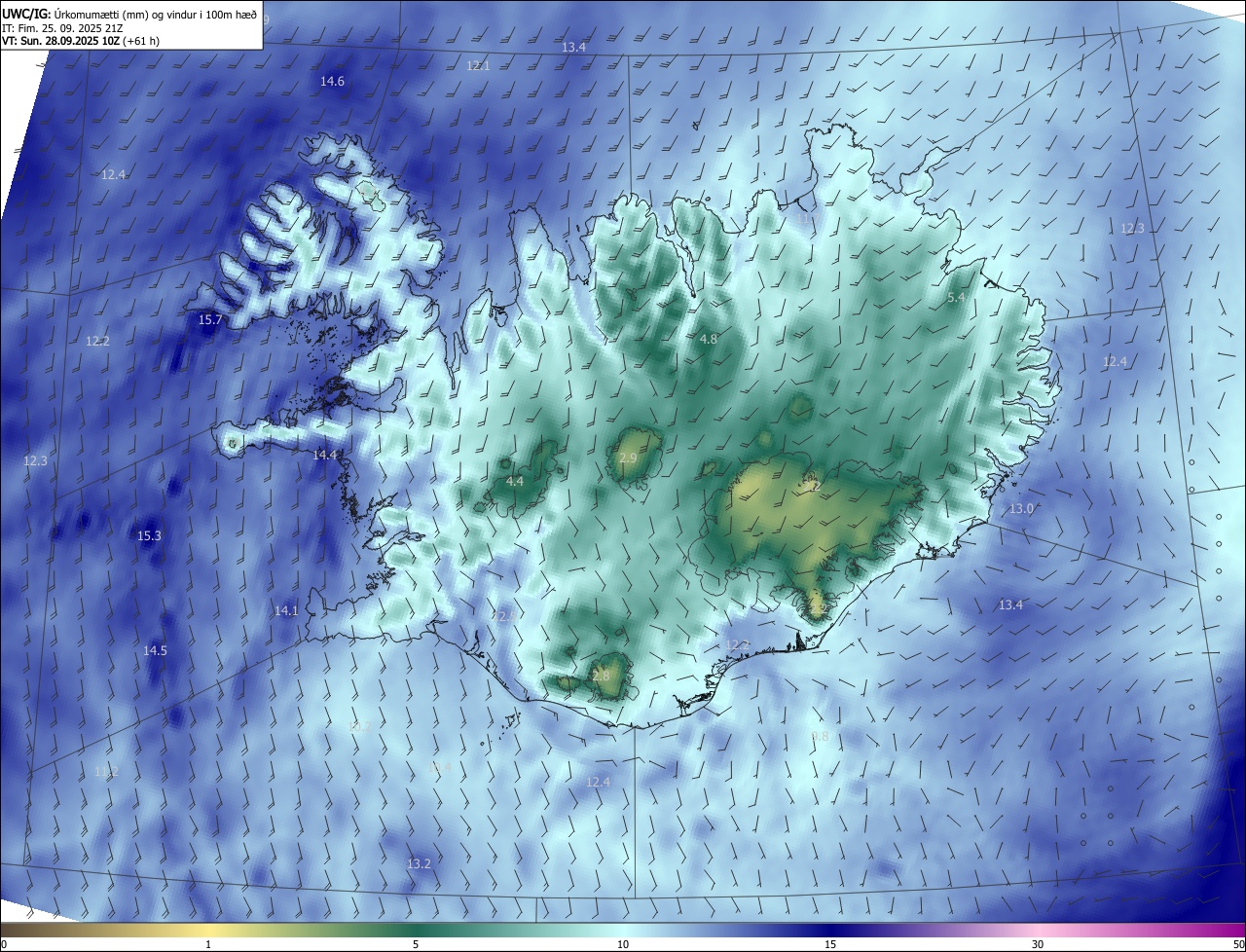The width and height of the screenshot is (1246, 952).
Task: Click the colorbar tick label 0
Action: (4, 944)
